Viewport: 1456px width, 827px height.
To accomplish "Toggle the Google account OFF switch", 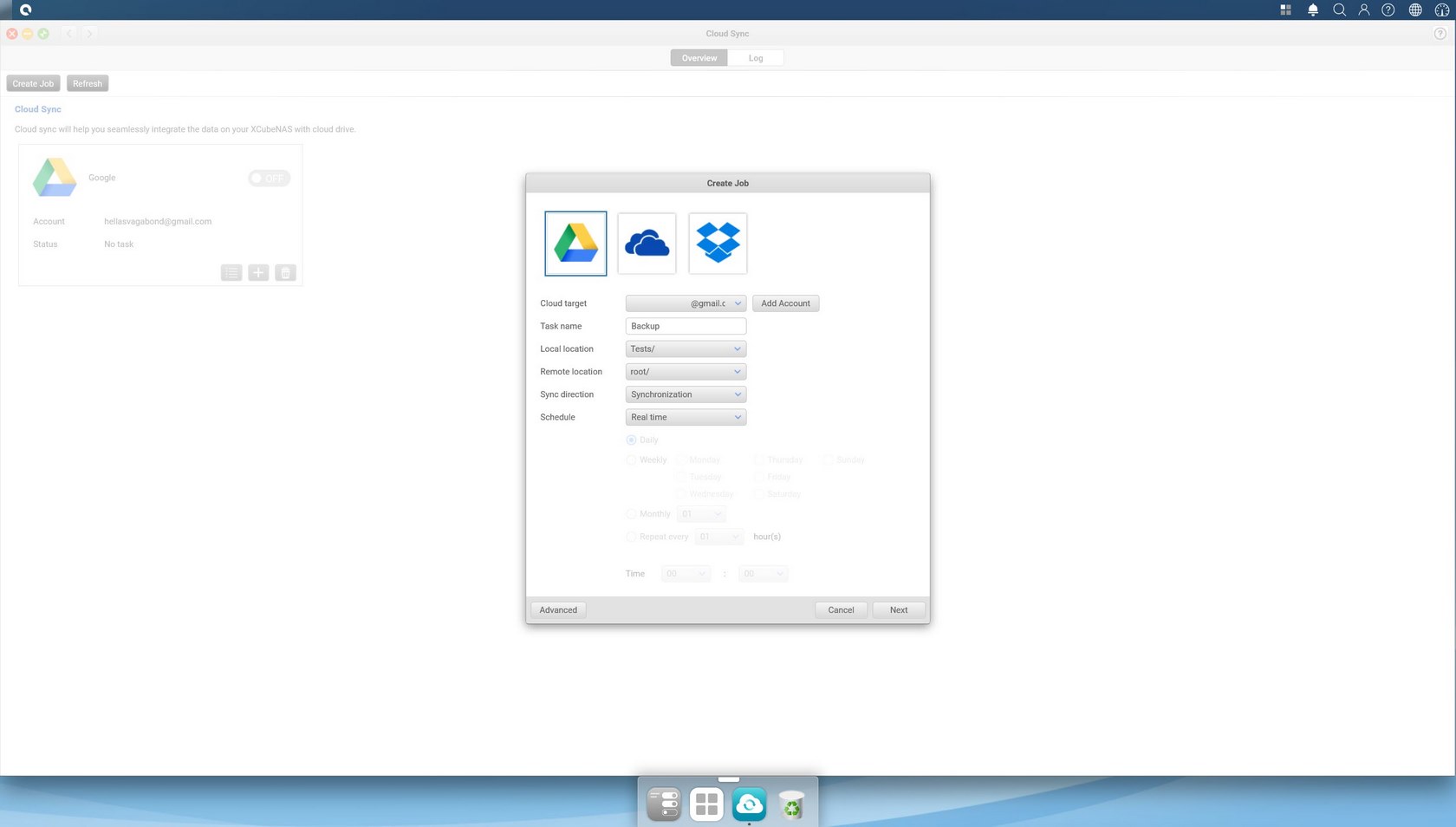I will 269,178.
